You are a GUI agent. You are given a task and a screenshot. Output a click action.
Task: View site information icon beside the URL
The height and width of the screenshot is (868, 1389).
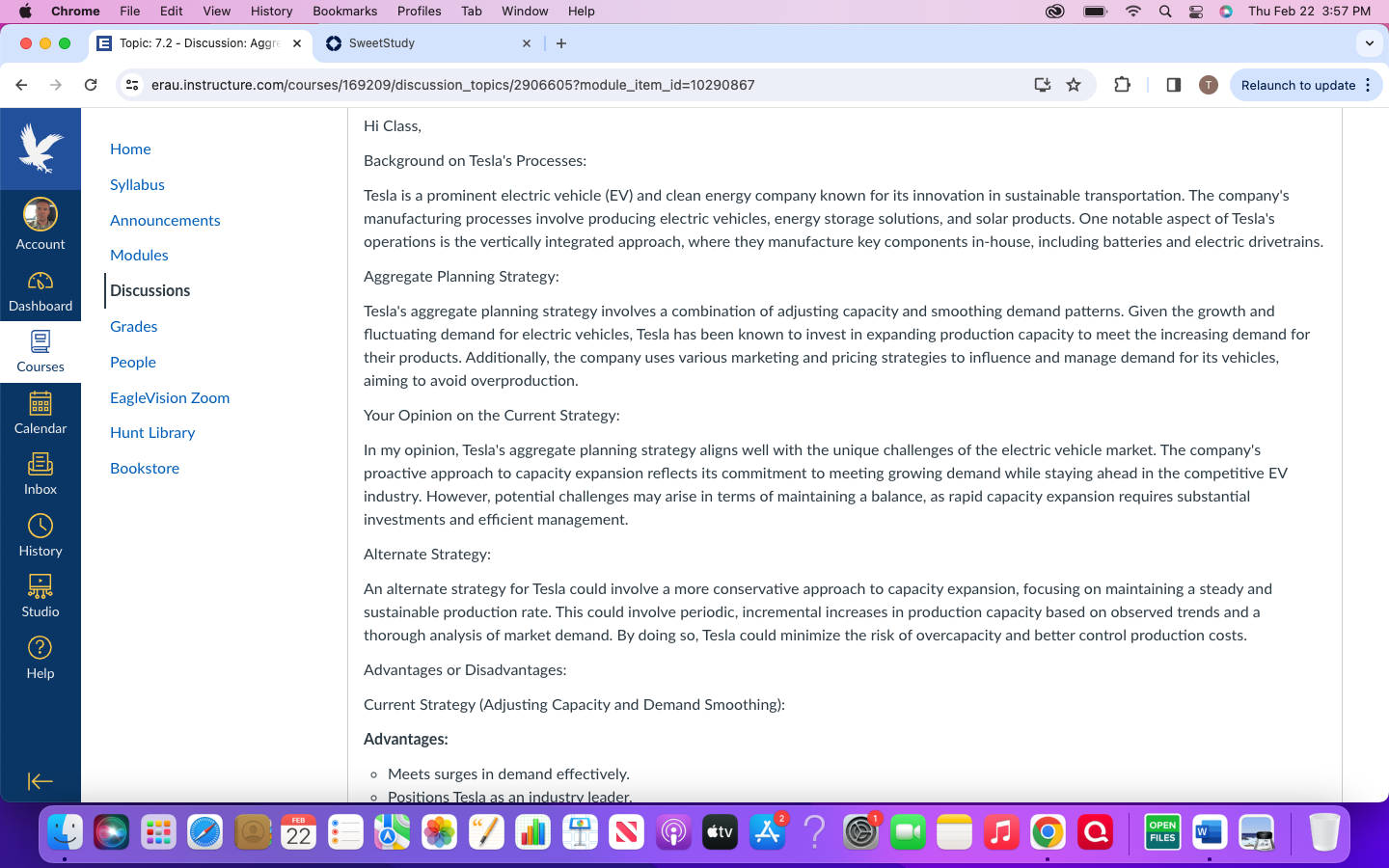click(x=133, y=85)
